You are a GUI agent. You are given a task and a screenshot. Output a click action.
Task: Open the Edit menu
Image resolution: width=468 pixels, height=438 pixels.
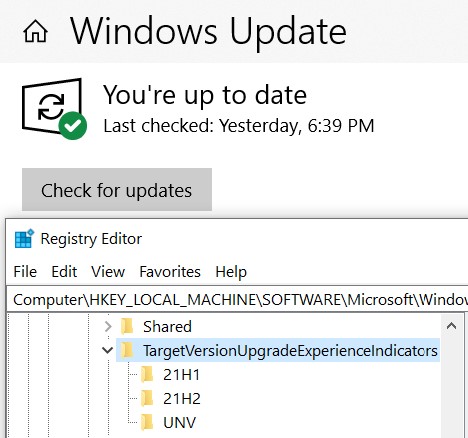tap(64, 272)
